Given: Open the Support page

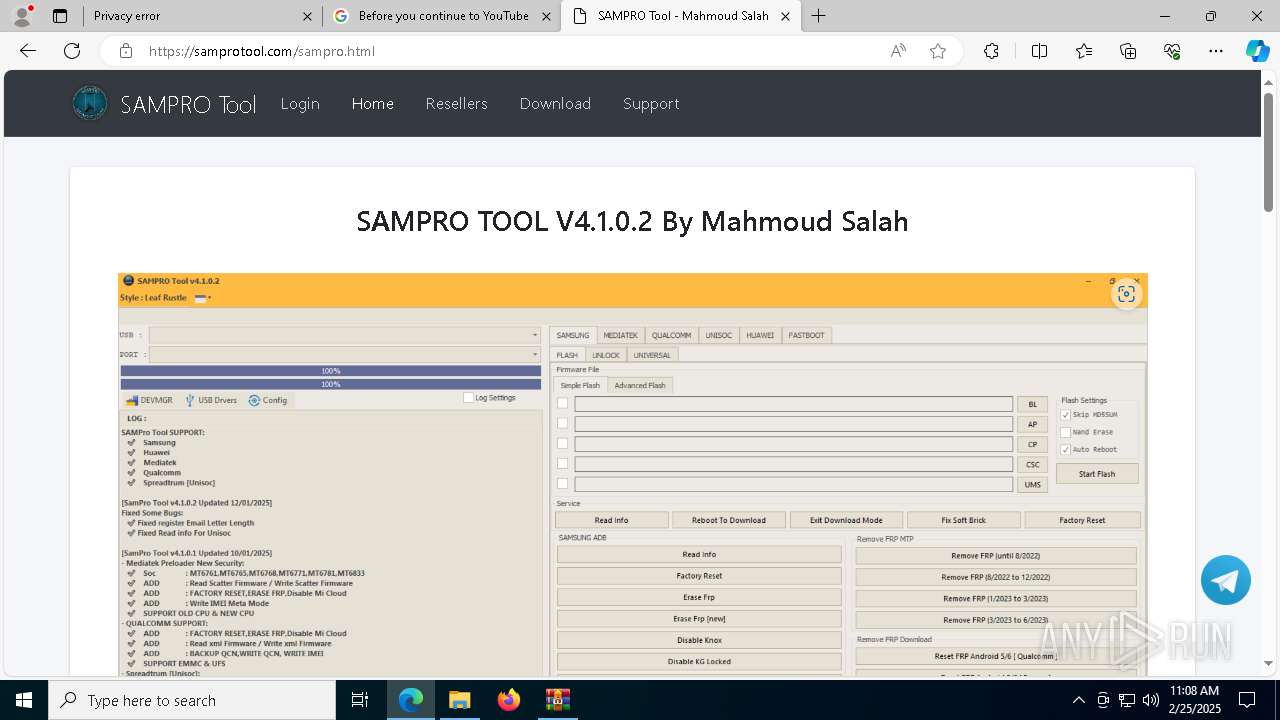Looking at the screenshot, I should pos(651,103).
